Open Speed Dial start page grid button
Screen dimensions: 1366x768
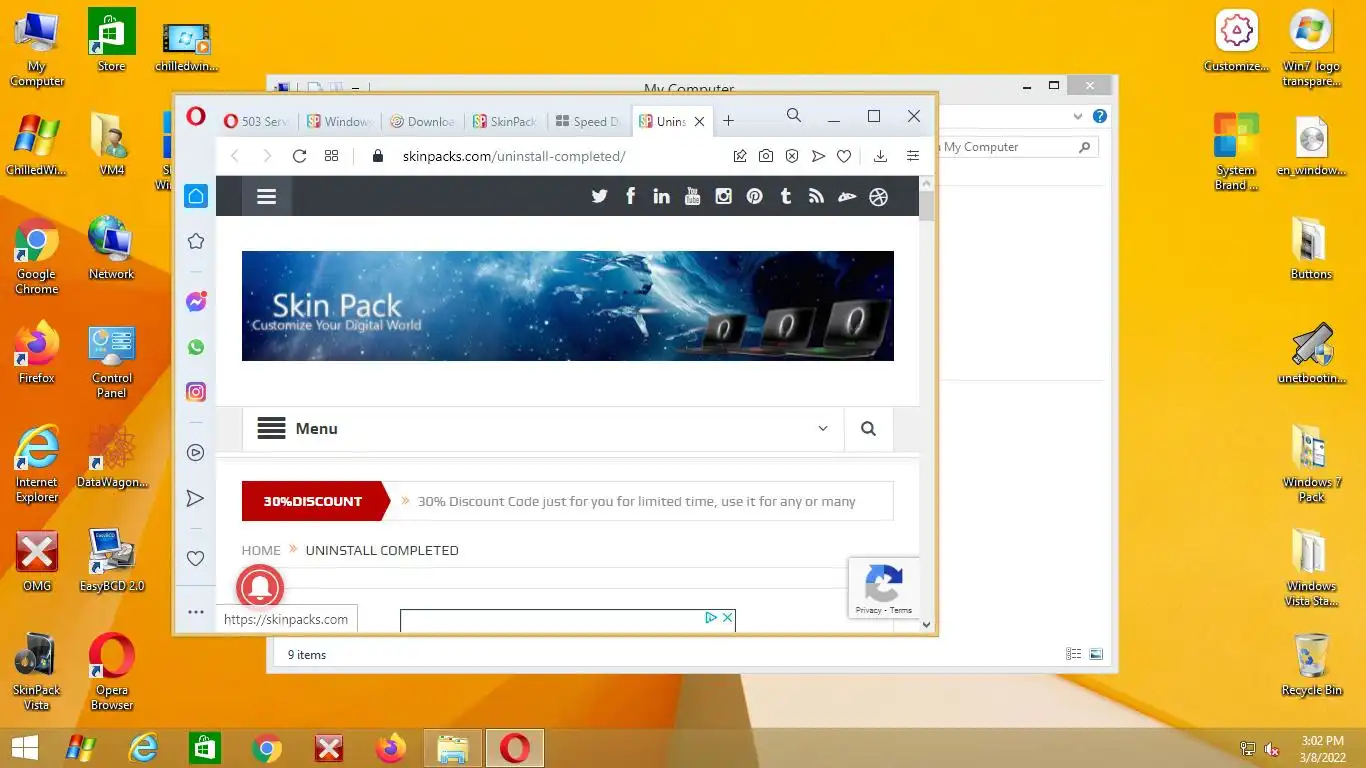332,156
